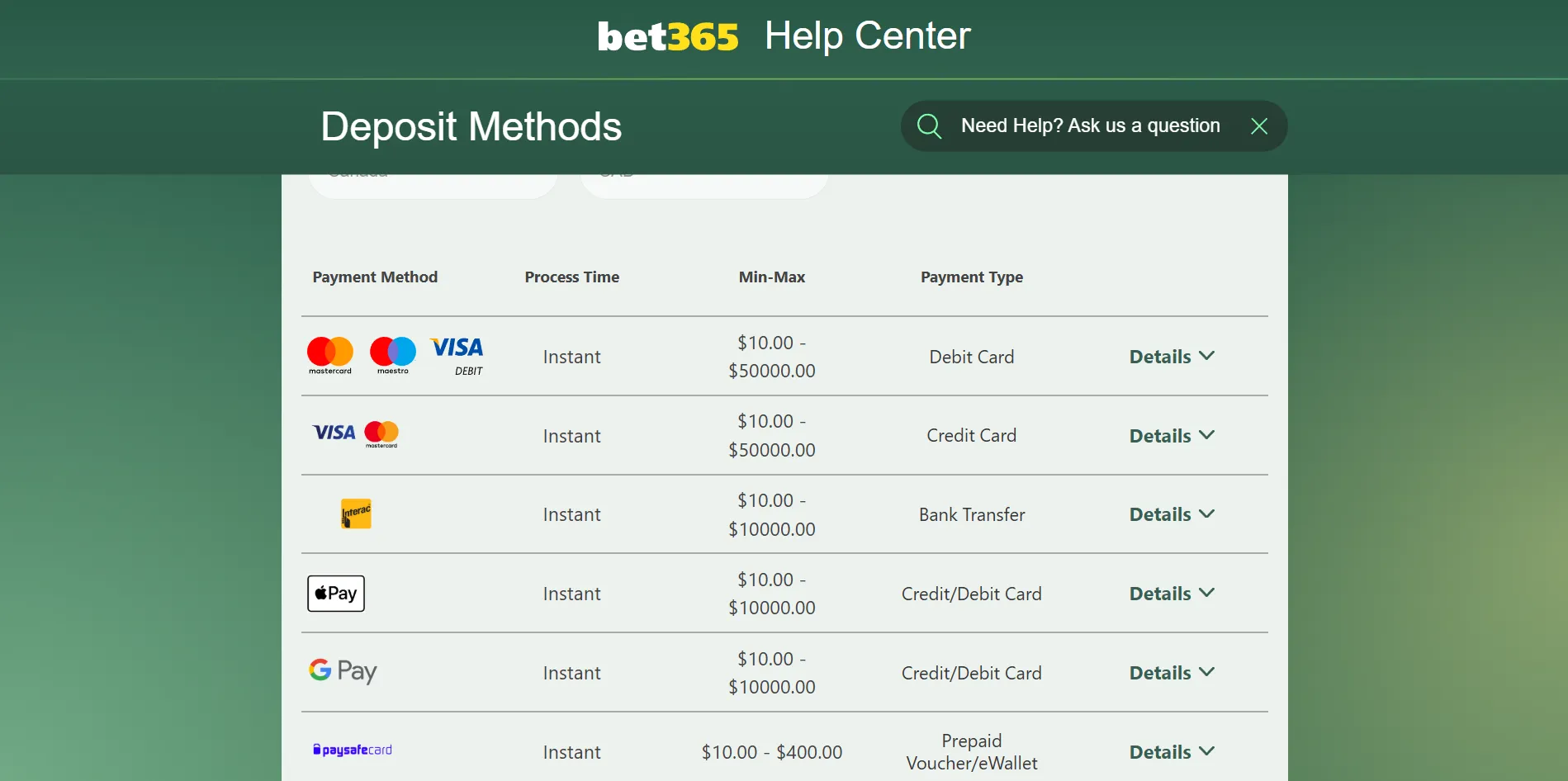Click the Apple Pay logo

click(336, 594)
